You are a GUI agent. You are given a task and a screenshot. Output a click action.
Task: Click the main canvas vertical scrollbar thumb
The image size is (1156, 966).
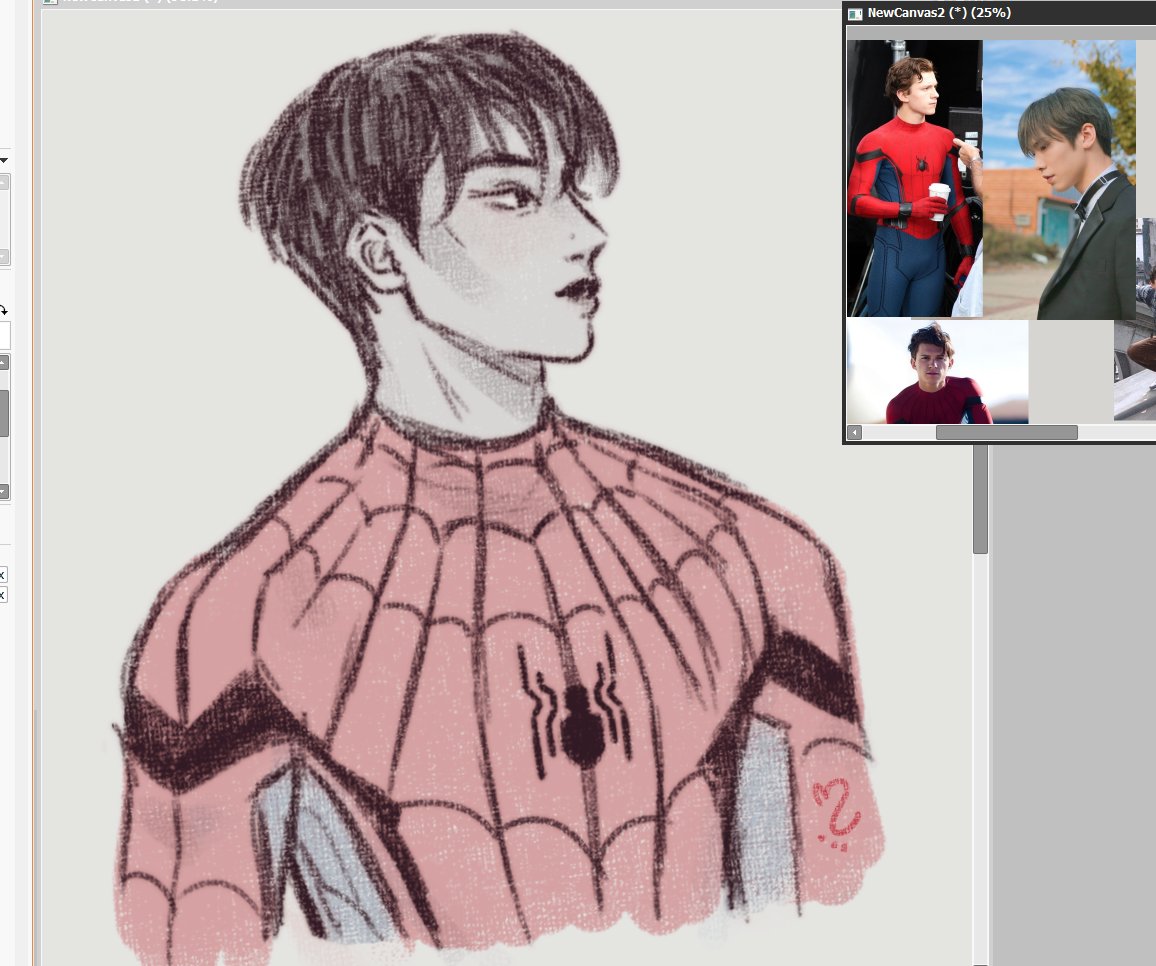coord(980,498)
